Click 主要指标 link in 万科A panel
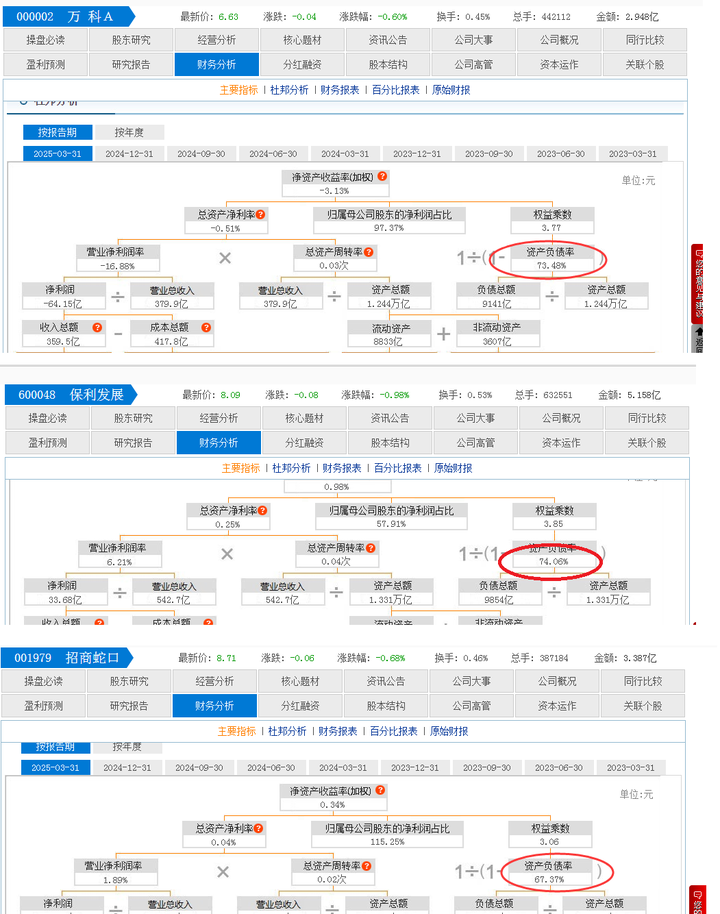 click(x=238, y=90)
